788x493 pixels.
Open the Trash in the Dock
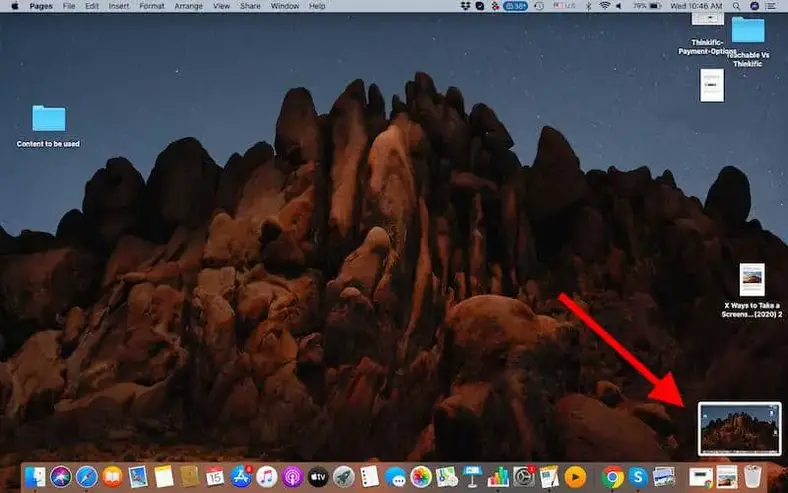coord(753,476)
